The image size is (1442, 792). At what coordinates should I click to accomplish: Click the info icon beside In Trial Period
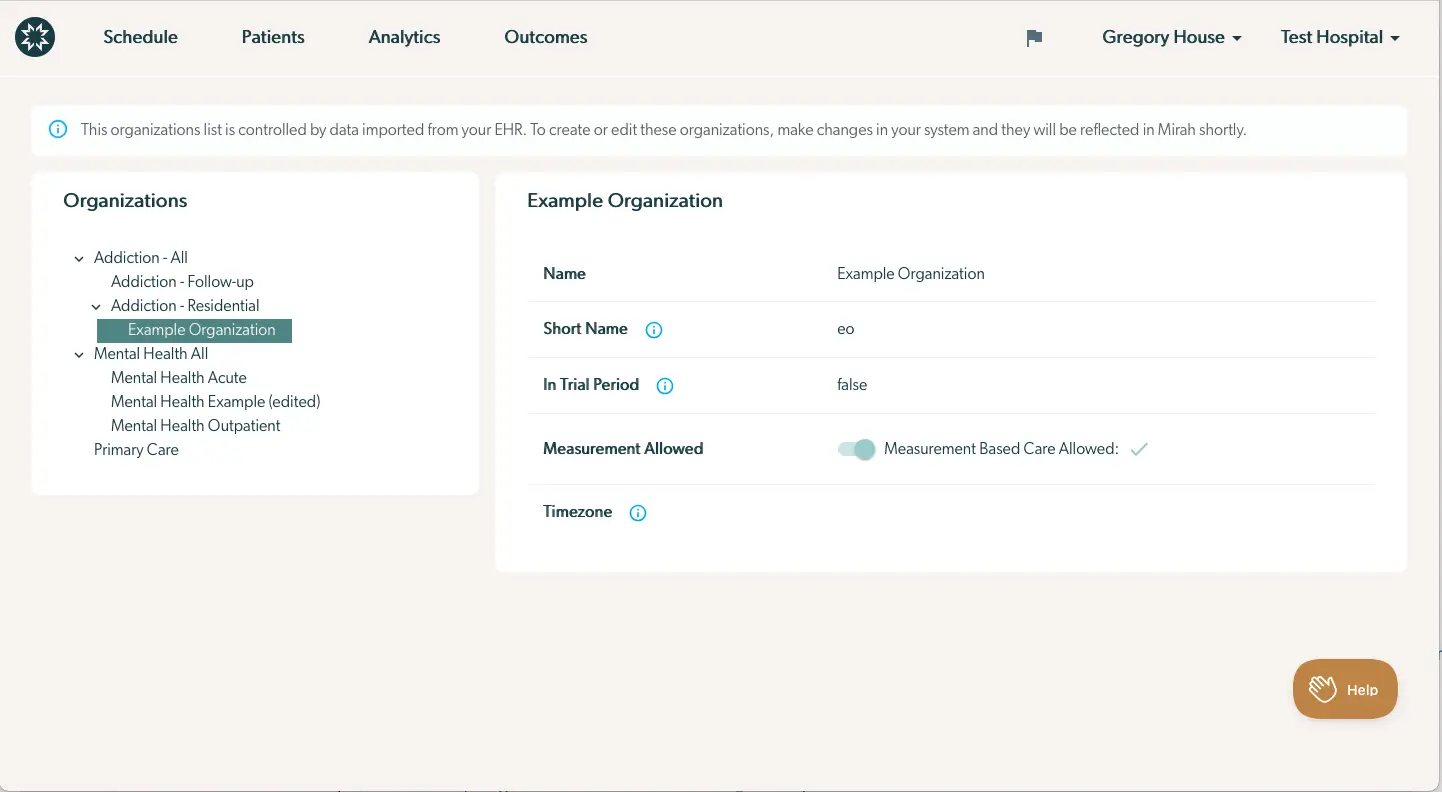point(664,385)
